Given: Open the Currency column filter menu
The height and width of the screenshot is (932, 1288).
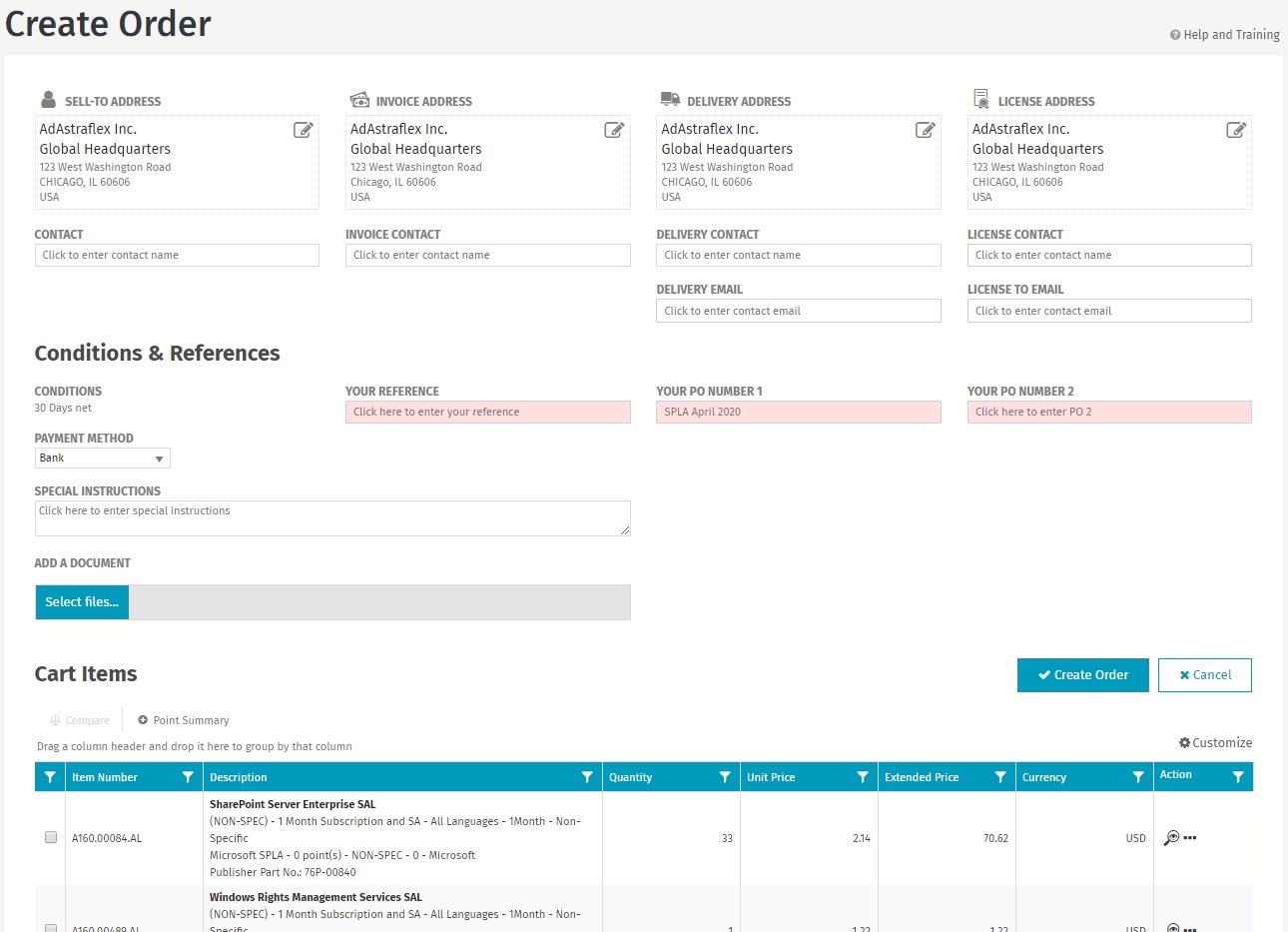Looking at the screenshot, I should [x=1138, y=777].
